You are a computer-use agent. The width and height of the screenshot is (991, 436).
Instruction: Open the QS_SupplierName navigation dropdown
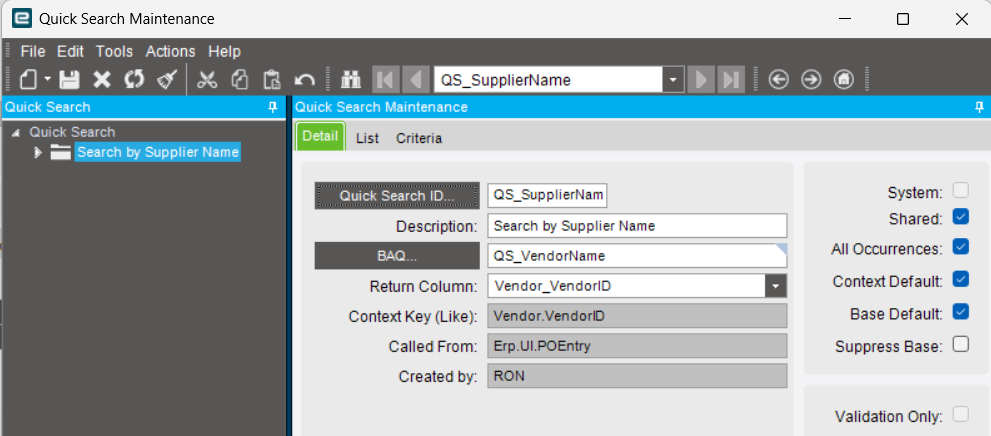click(673, 80)
